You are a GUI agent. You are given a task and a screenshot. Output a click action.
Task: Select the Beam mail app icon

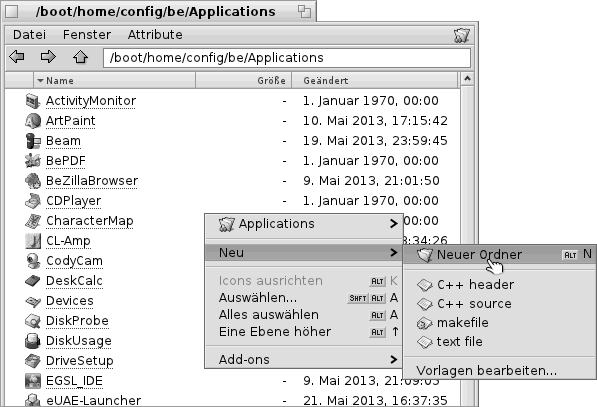(x=33, y=141)
